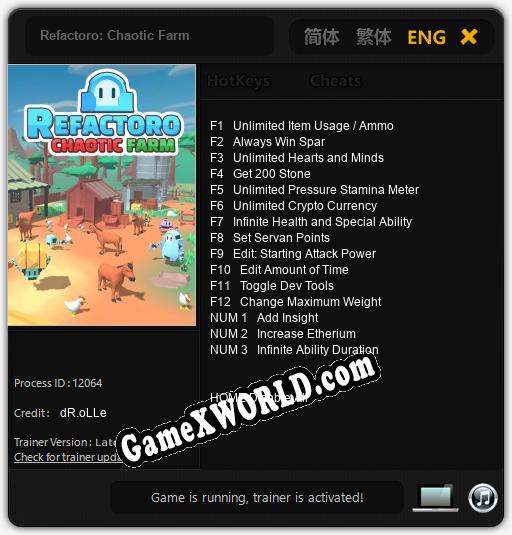
Task: Select F12 Change Maximum Weight
Action: 296,302
